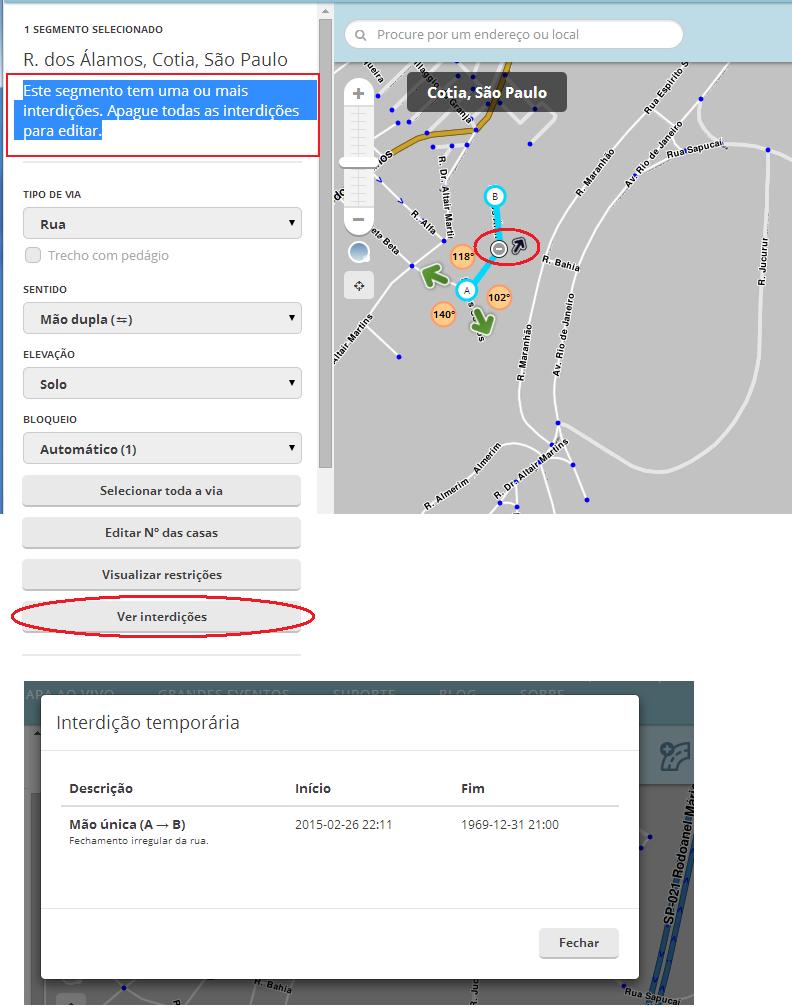Click the R. Jucurur street label

762,262
